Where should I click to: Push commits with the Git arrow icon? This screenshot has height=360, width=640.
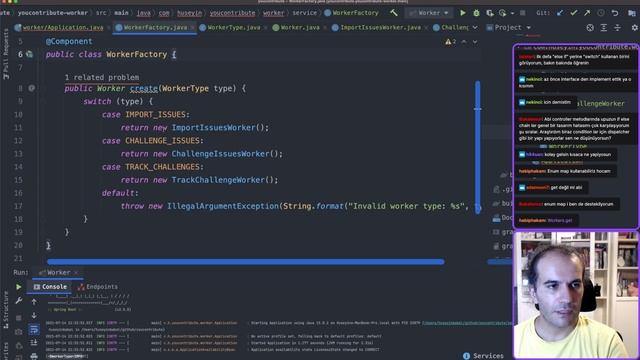coord(587,13)
